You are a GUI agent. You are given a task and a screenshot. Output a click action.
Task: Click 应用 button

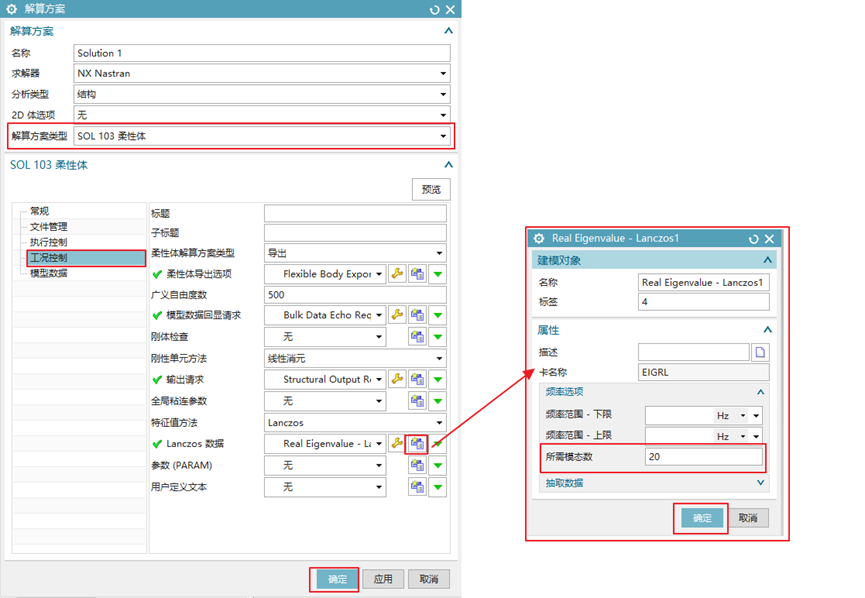[x=383, y=579]
